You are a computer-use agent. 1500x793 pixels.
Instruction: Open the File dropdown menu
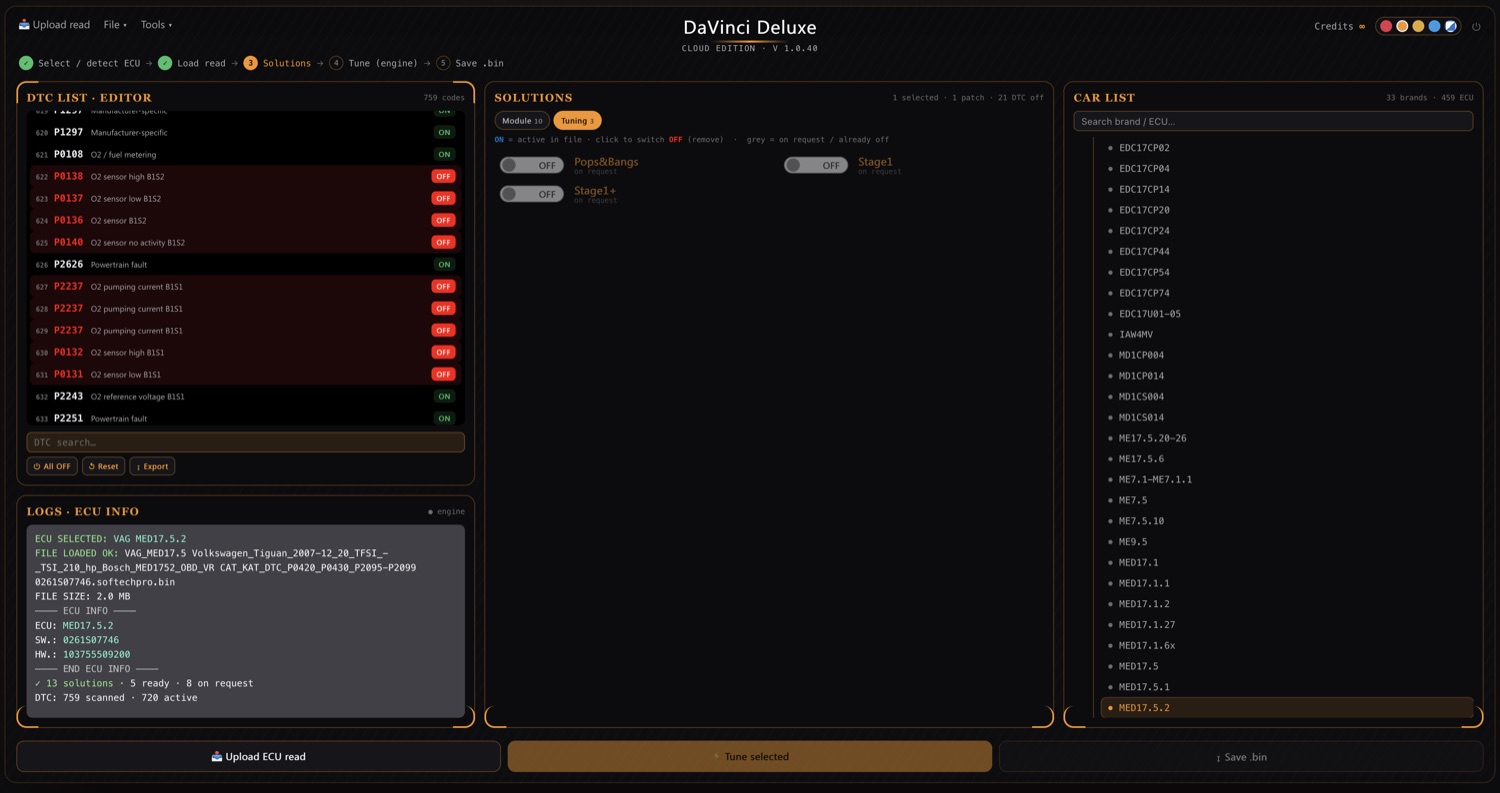pos(115,25)
